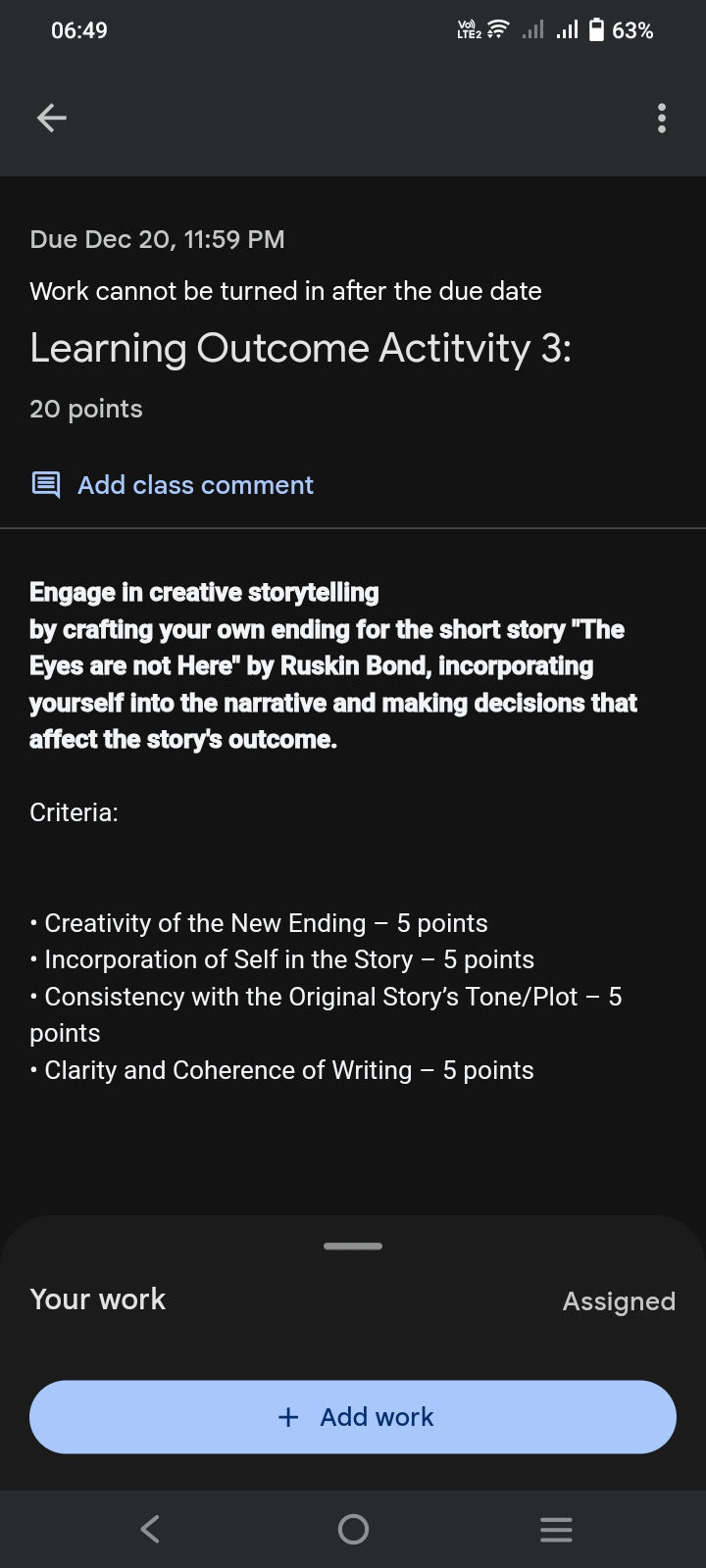Tap the back arrow to exit assignment

[x=51, y=118]
